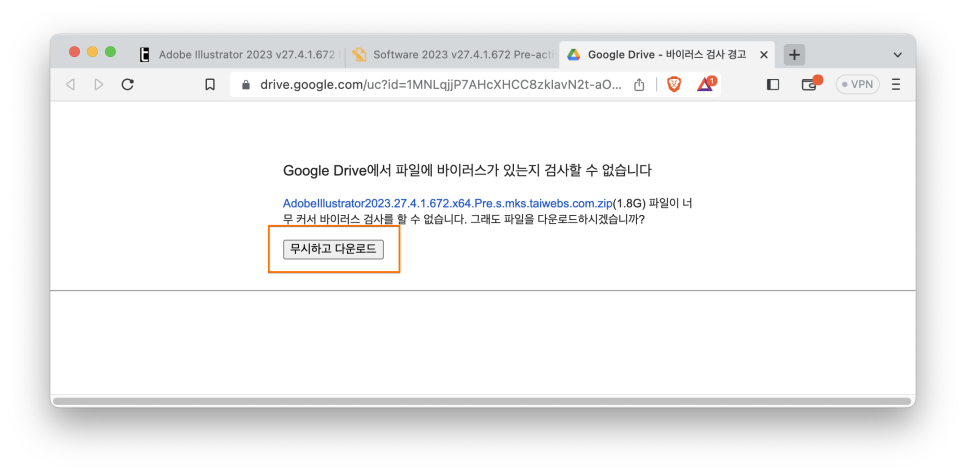Click the browser back arrow

click(70, 84)
